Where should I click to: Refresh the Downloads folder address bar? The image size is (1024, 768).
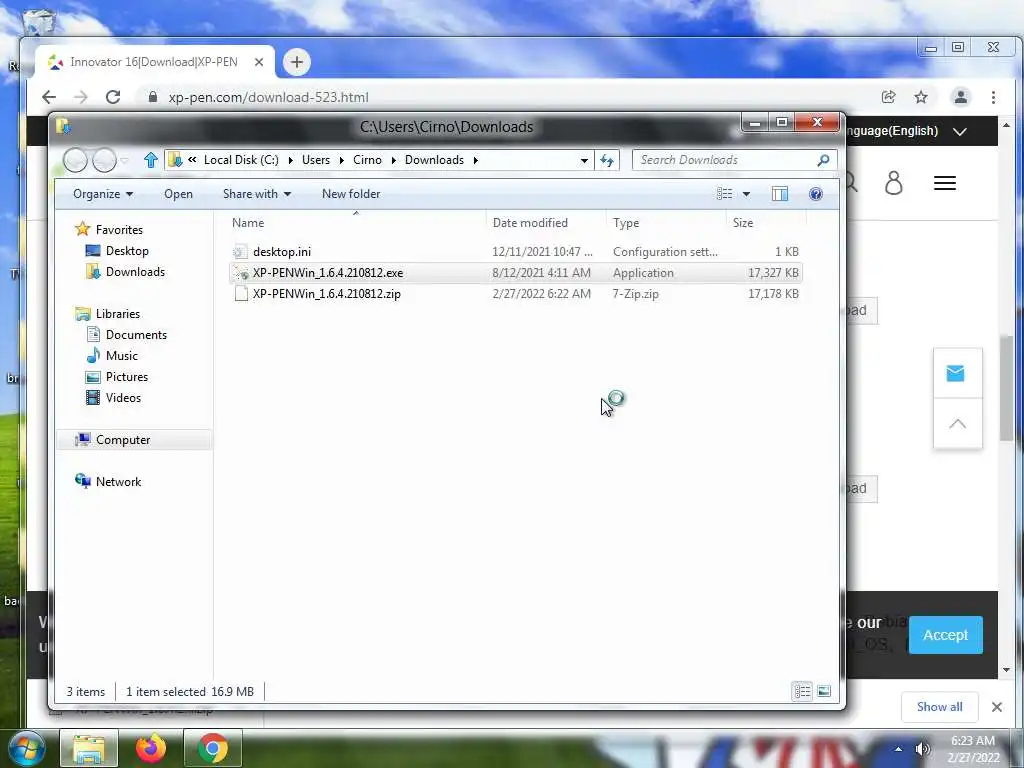coord(607,160)
